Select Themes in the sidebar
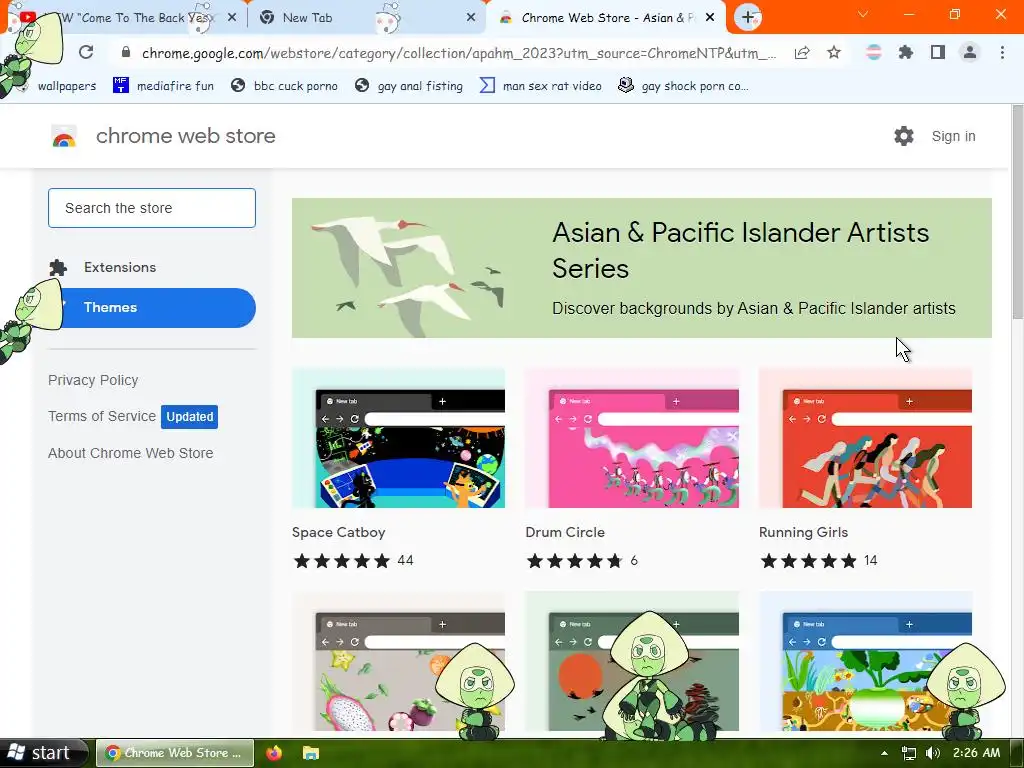 coord(152,308)
